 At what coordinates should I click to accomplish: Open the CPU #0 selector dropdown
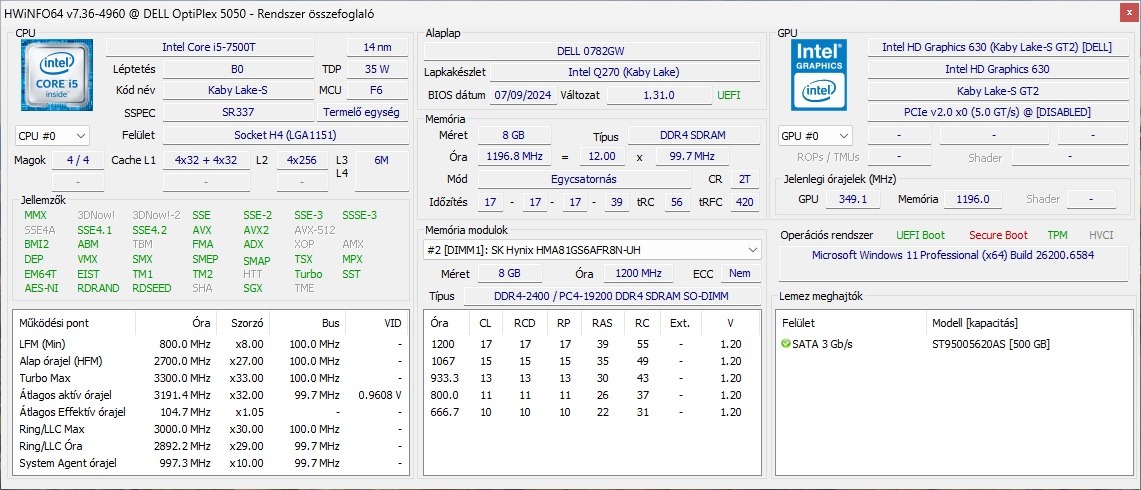point(52,135)
